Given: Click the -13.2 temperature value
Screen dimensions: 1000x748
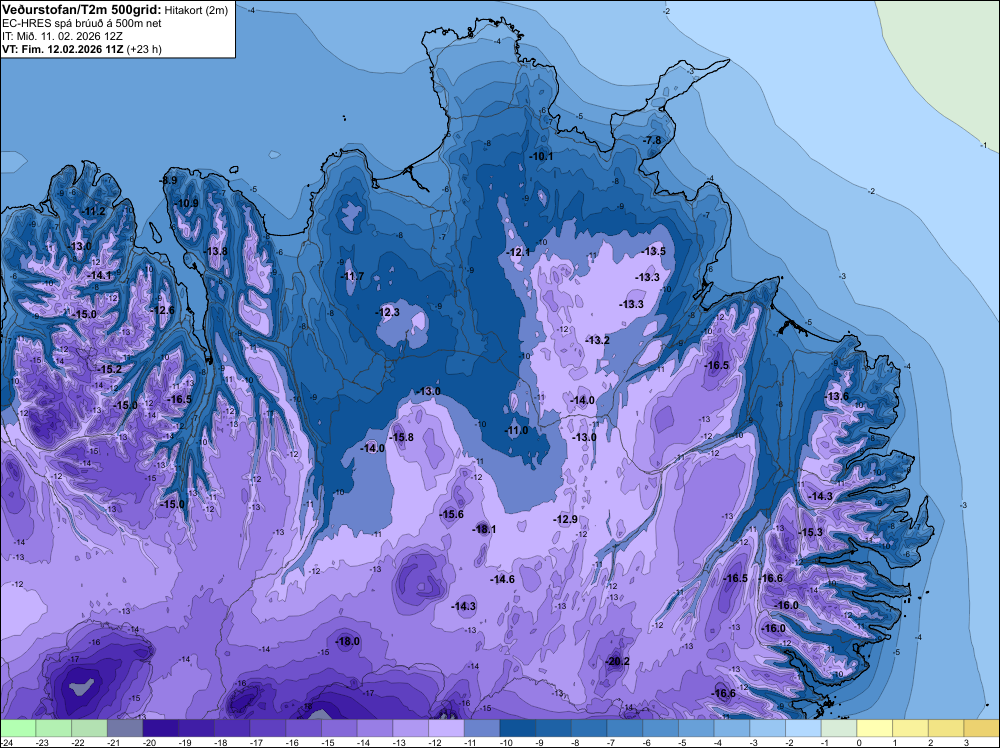Looking at the screenshot, I should coord(597,341).
